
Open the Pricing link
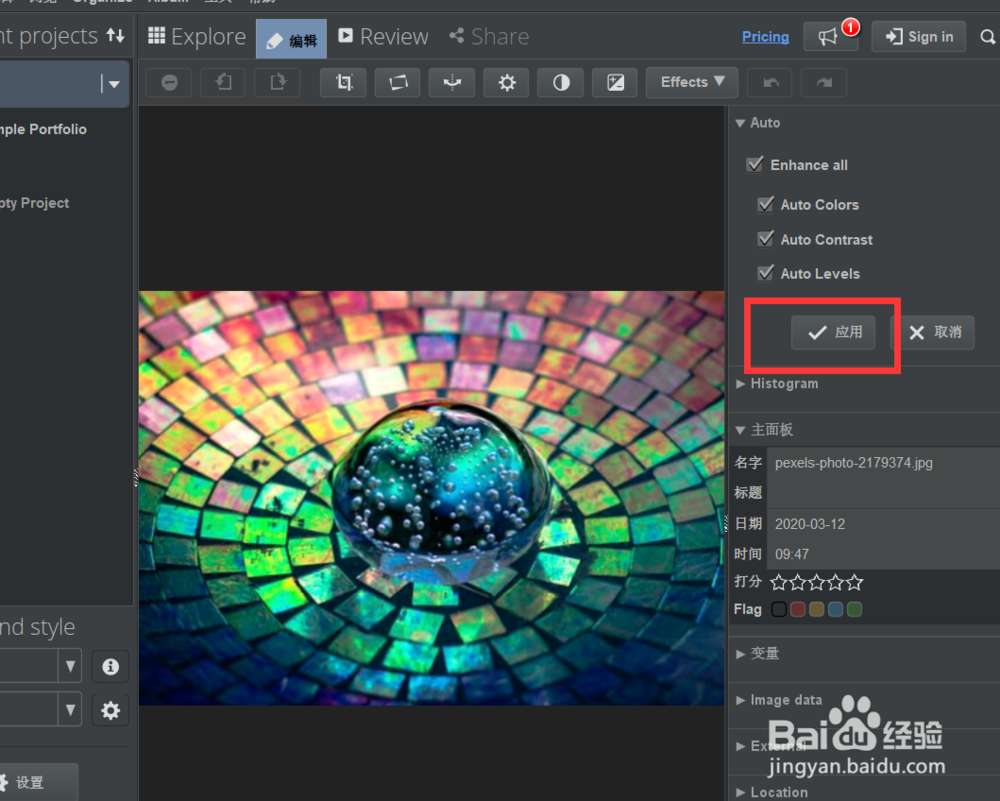pos(765,37)
